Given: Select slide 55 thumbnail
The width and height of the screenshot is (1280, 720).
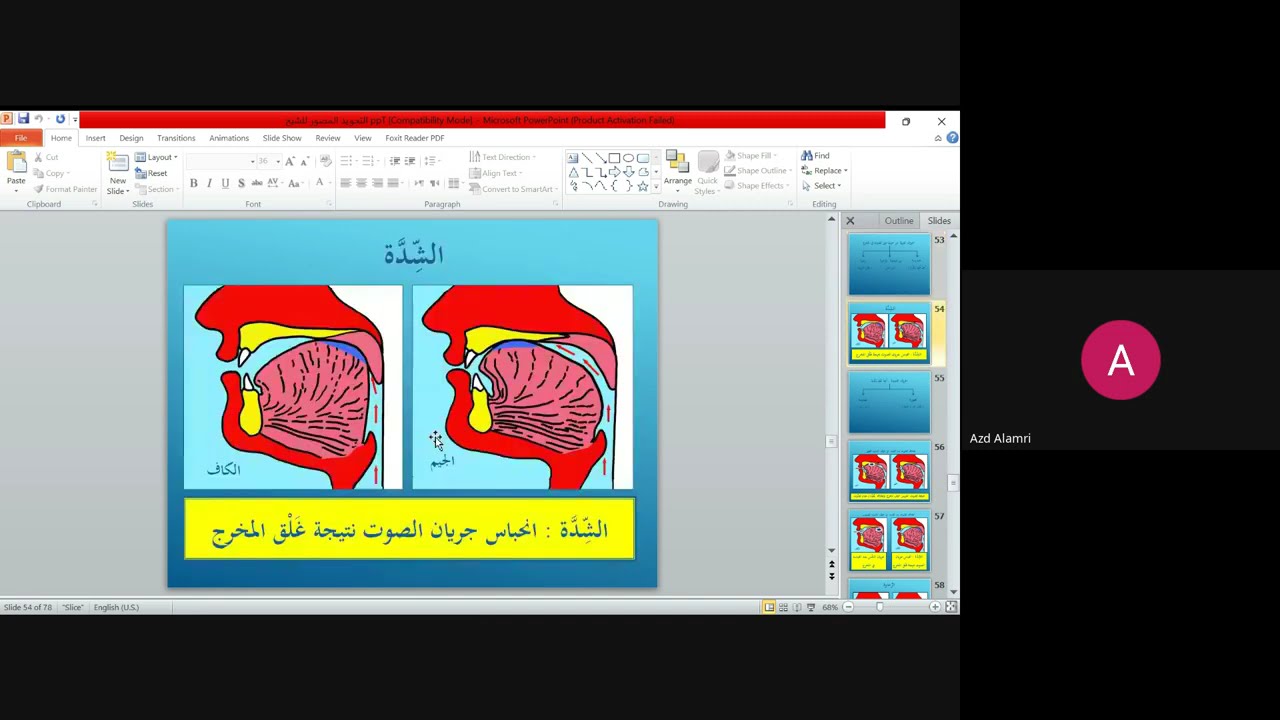Looking at the screenshot, I should coord(889,405).
